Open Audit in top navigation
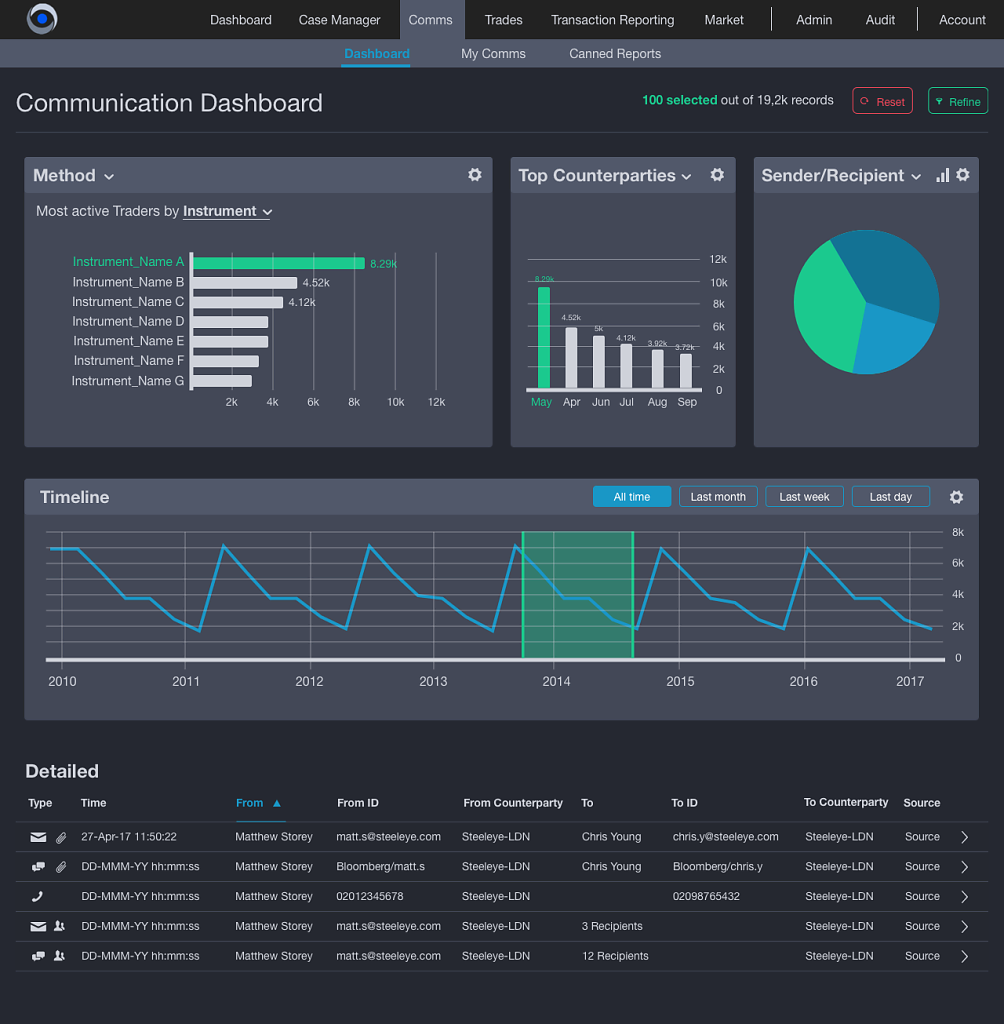The height and width of the screenshot is (1024, 1004). [x=880, y=20]
